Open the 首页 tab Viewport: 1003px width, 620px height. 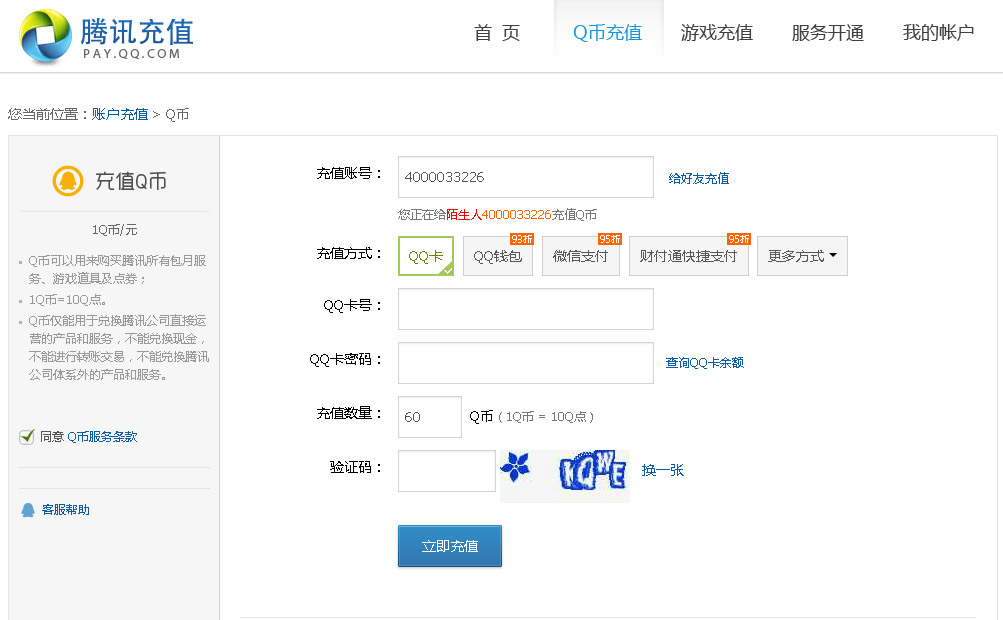(497, 33)
